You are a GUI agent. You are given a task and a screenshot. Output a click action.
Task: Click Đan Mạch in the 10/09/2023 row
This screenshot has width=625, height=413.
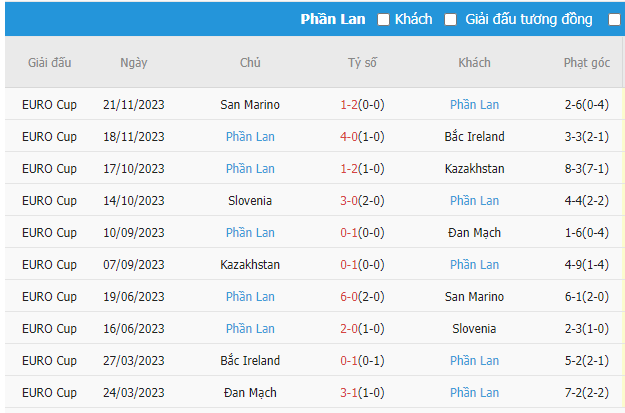(474, 233)
